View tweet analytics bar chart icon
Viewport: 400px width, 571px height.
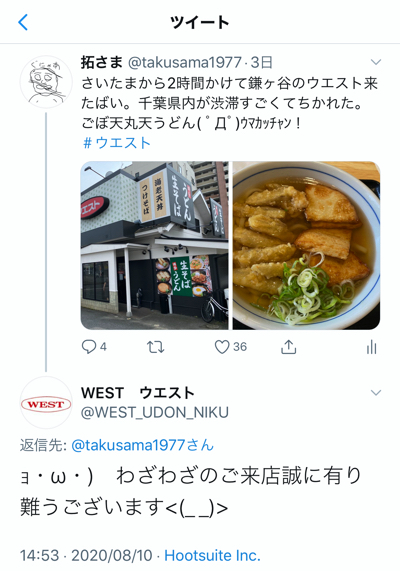coord(372,347)
